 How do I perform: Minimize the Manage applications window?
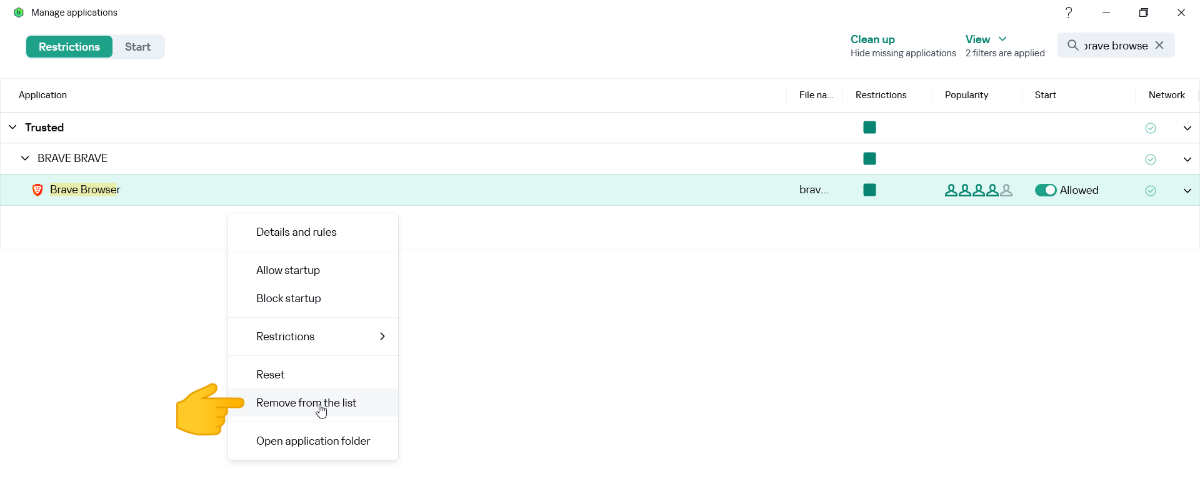coord(1106,13)
